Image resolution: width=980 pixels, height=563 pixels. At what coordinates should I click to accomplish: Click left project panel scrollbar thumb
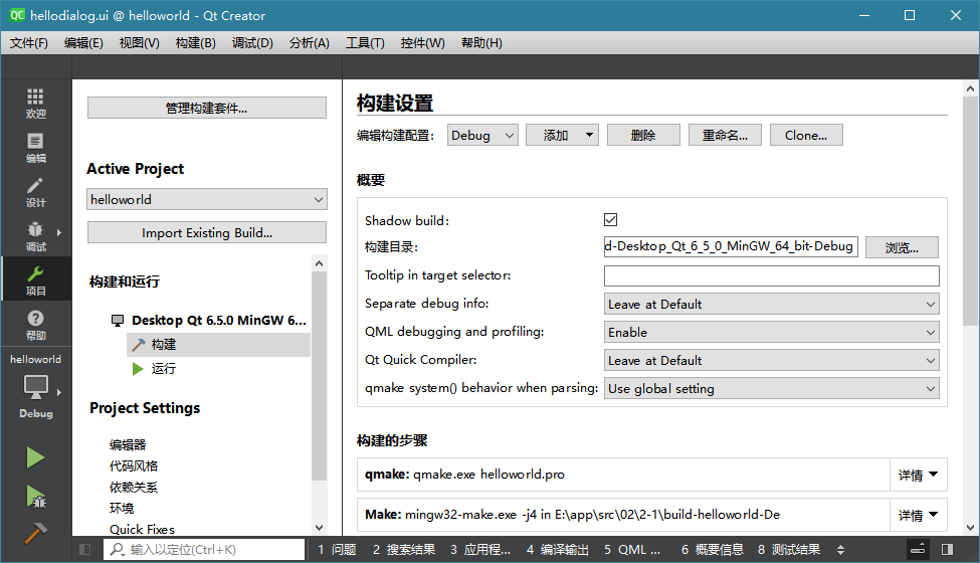tap(319, 375)
